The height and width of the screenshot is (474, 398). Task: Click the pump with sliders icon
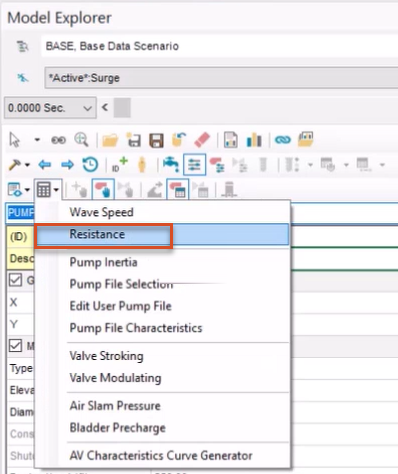point(217,165)
